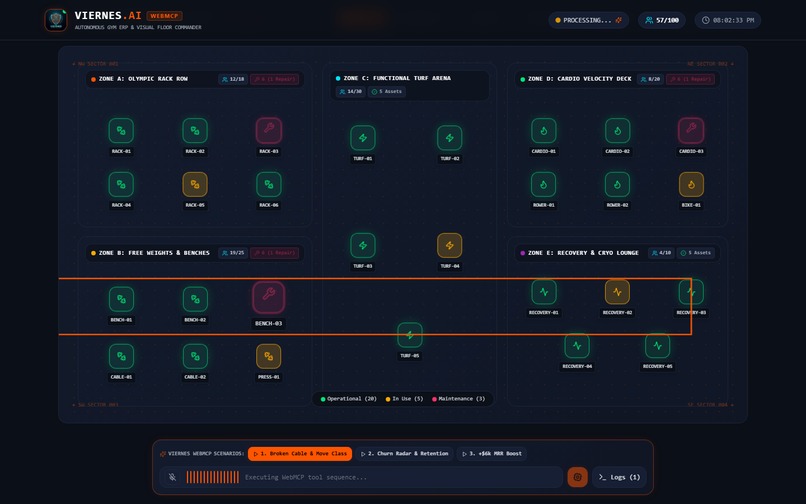Click the Maintenance (3) legend entry
Viewport: 806px width, 504px height.
click(x=459, y=399)
